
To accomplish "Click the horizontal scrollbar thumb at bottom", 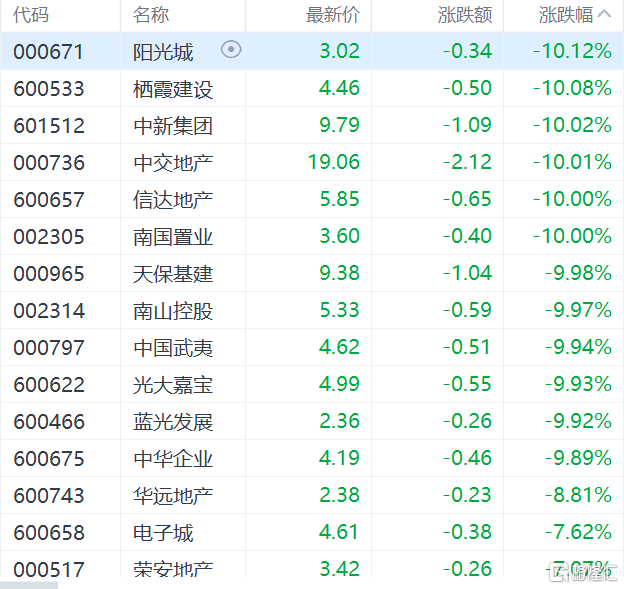I will point(29,585).
